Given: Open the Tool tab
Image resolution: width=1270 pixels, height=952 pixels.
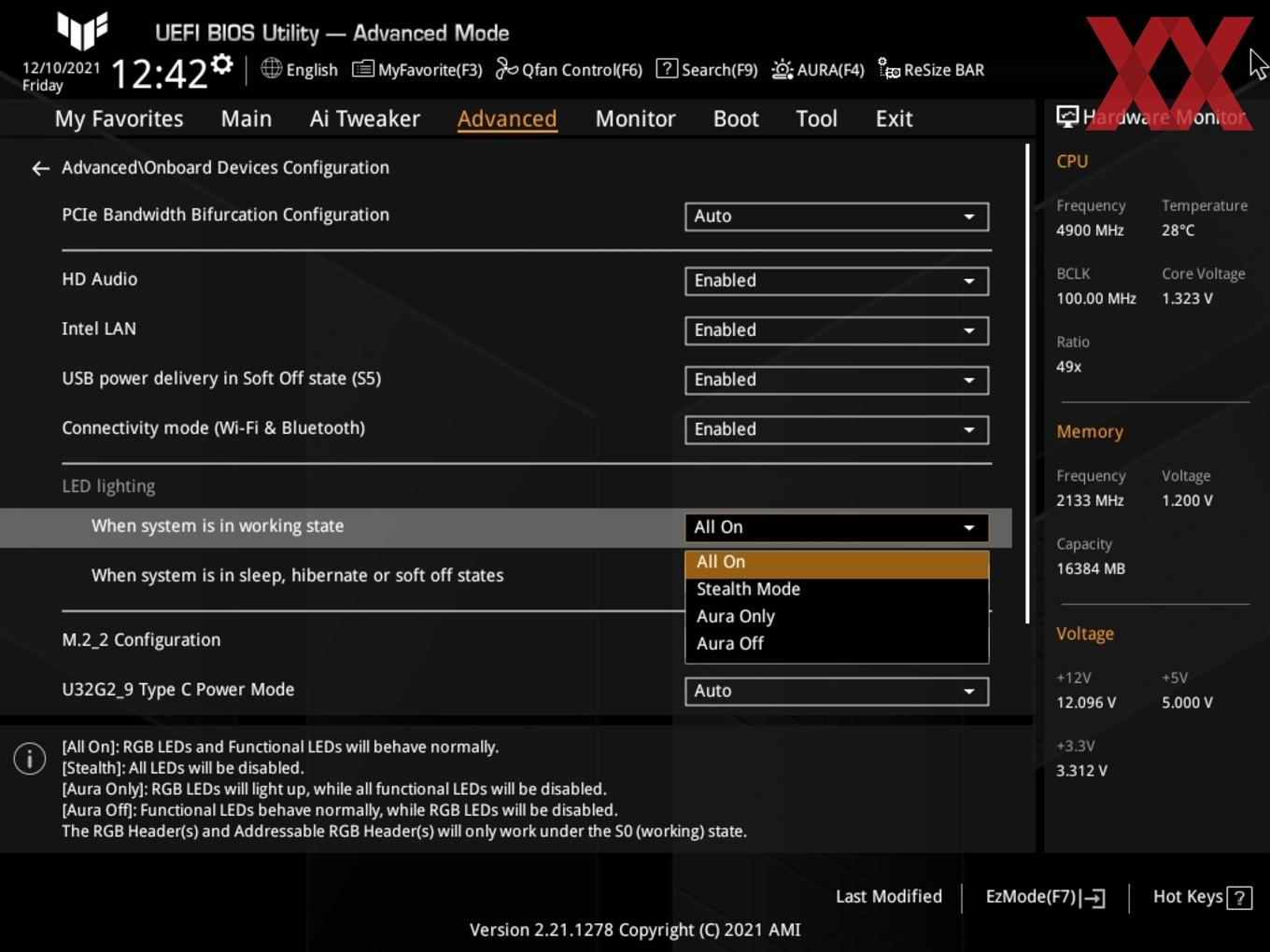Looking at the screenshot, I should [x=816, y=119].
